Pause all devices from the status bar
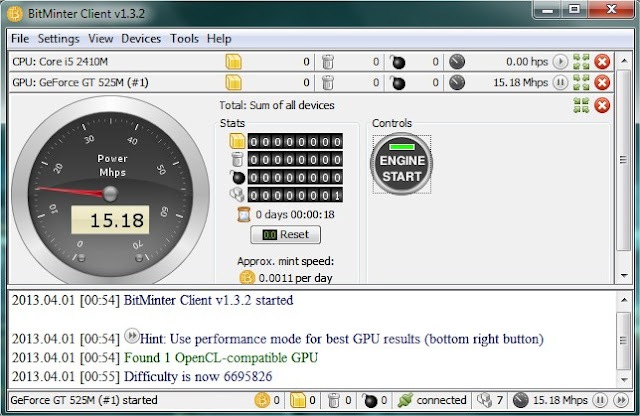Screen dimensions: 640x416 click(600, 400)
